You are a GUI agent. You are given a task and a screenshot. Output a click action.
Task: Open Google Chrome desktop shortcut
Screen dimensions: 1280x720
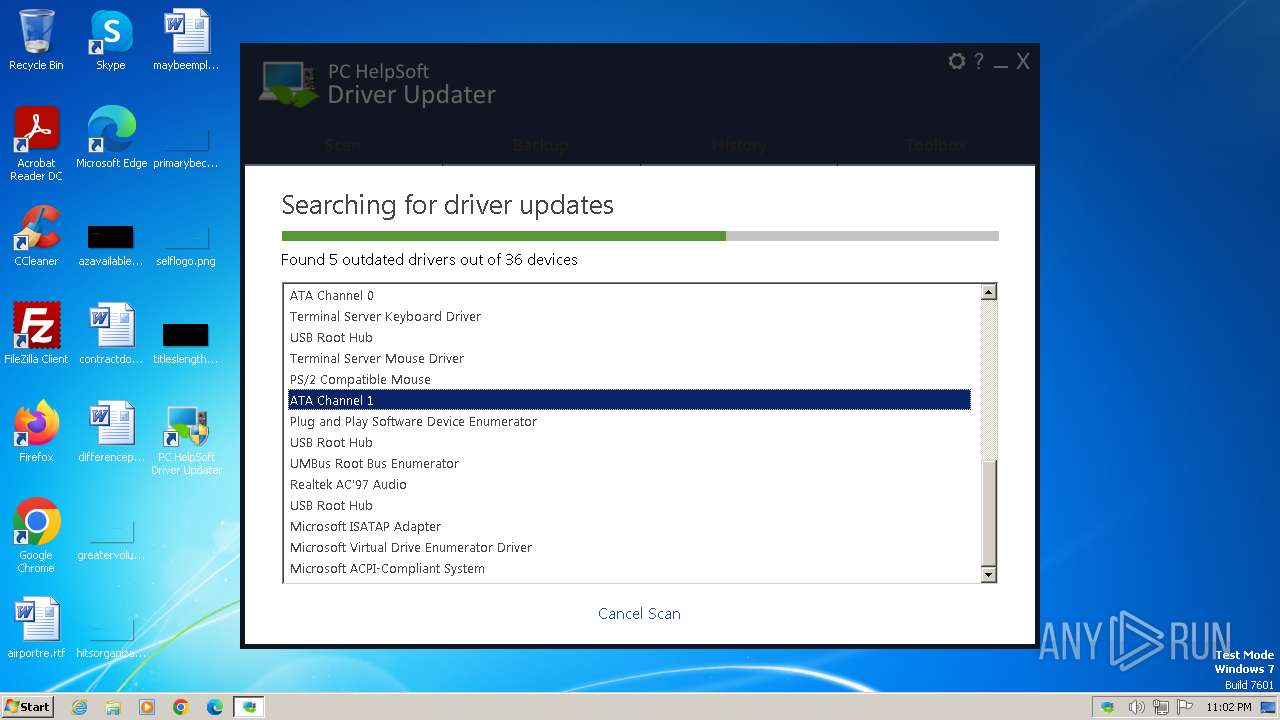click(x=36, y=536)
